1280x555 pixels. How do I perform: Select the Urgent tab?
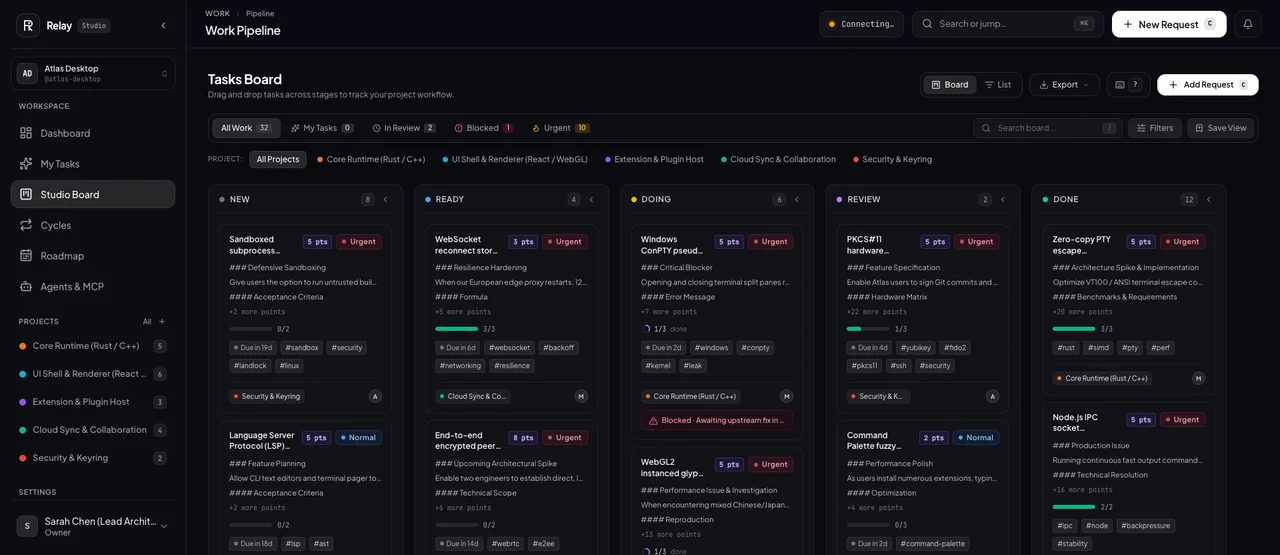click(560, 128)
